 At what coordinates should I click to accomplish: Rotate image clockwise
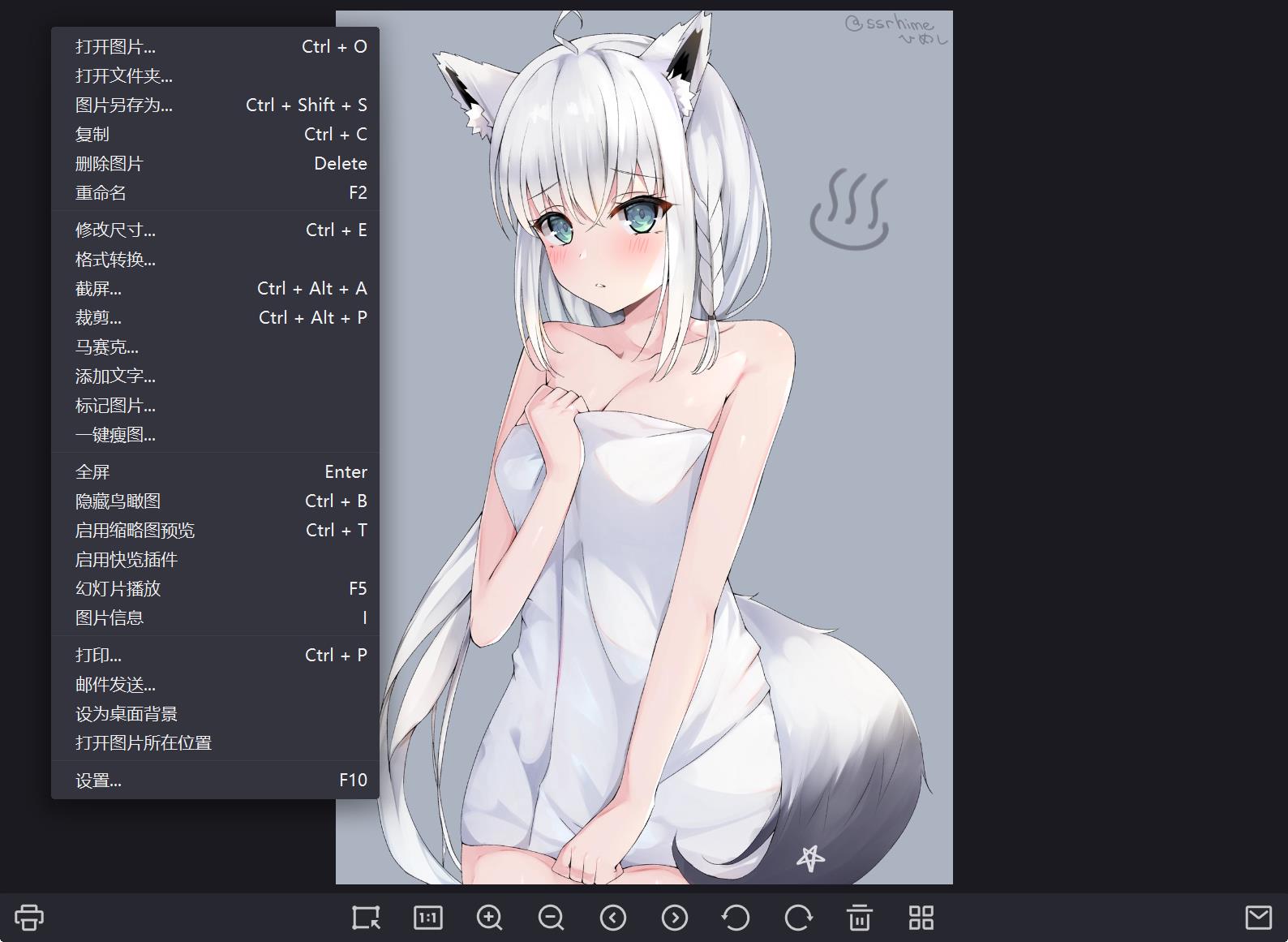pyautogui.click(x=798, y=918)
